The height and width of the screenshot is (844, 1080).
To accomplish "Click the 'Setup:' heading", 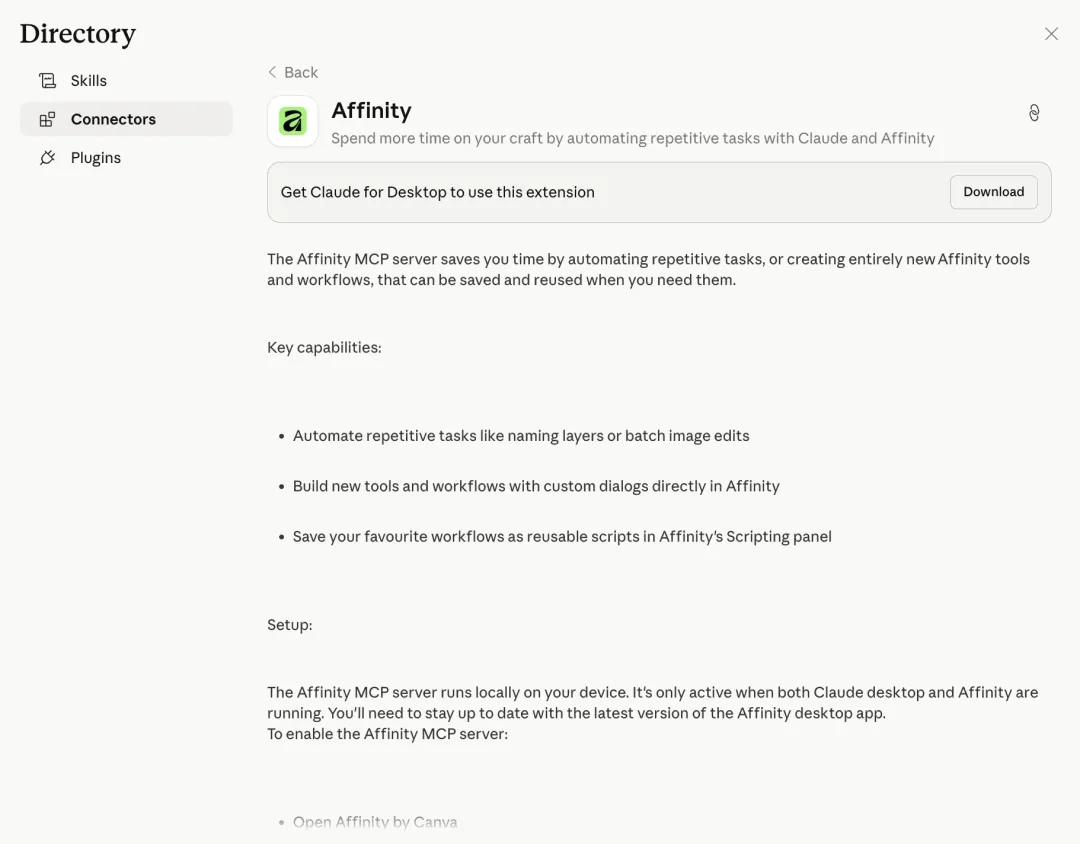I will 289,625.
